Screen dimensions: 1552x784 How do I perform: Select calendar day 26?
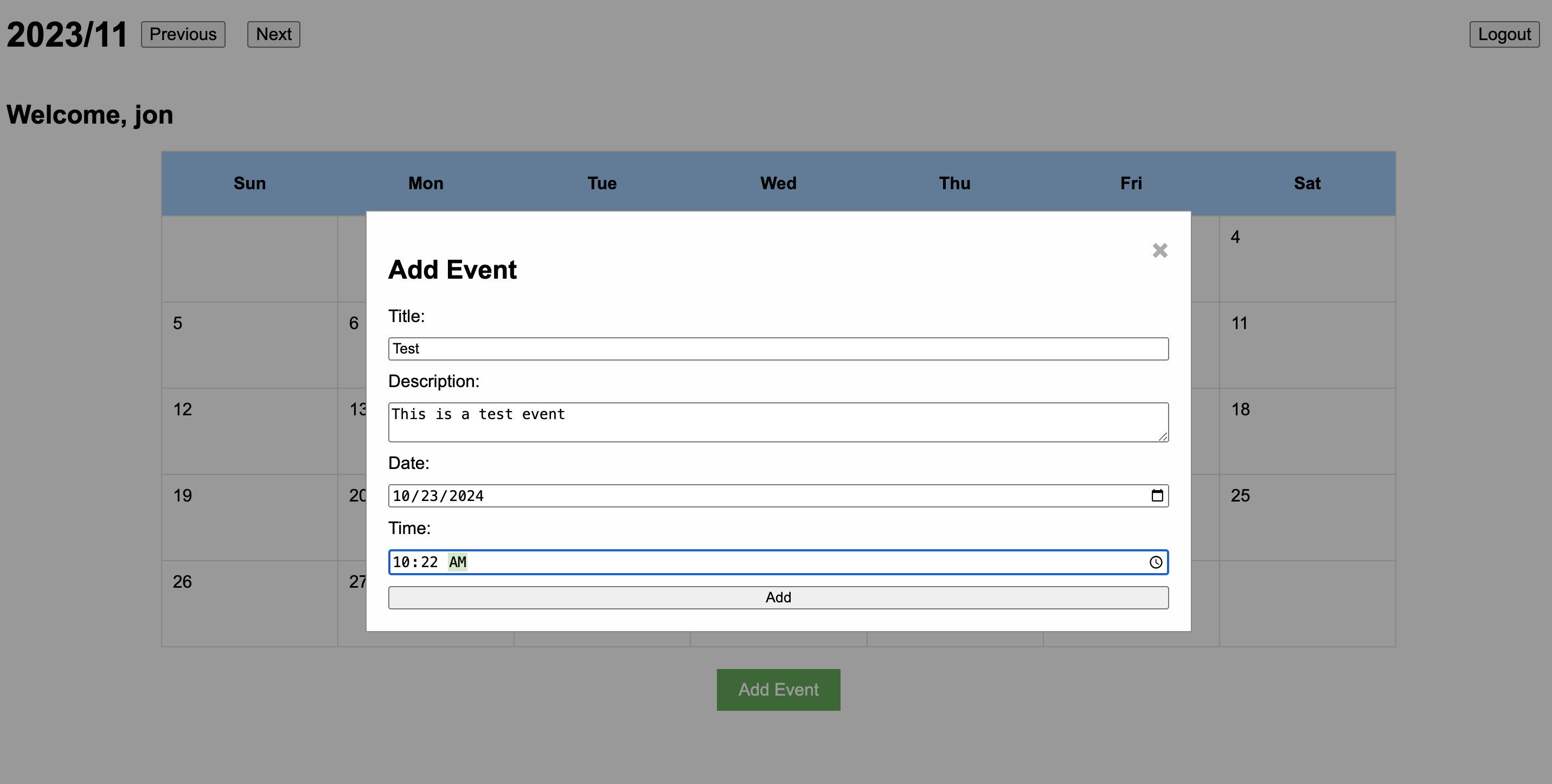(249, 603)
